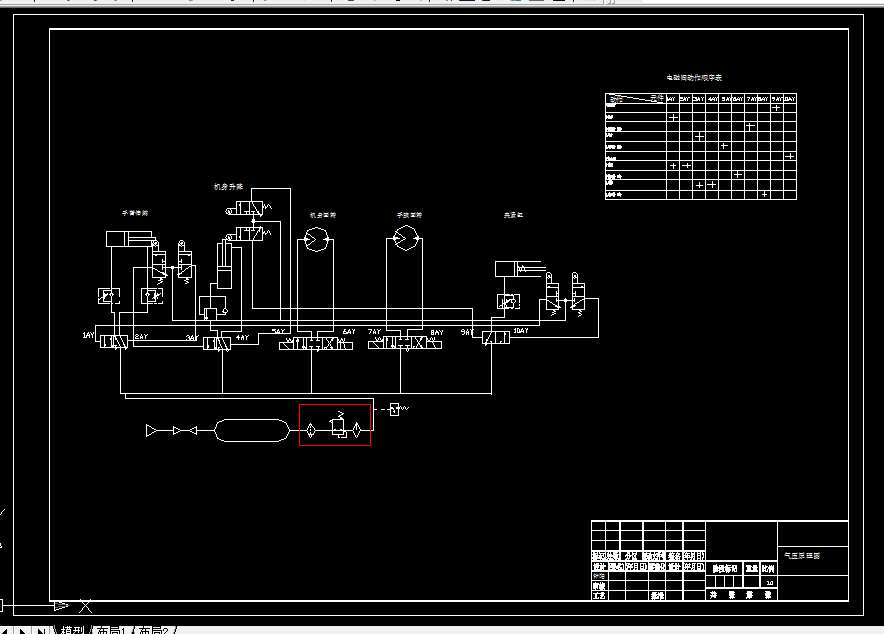Image resolution: width=884 pixels, height=634 pixels.
Task: Select the 批准 cell in title block
Action: 657,596
